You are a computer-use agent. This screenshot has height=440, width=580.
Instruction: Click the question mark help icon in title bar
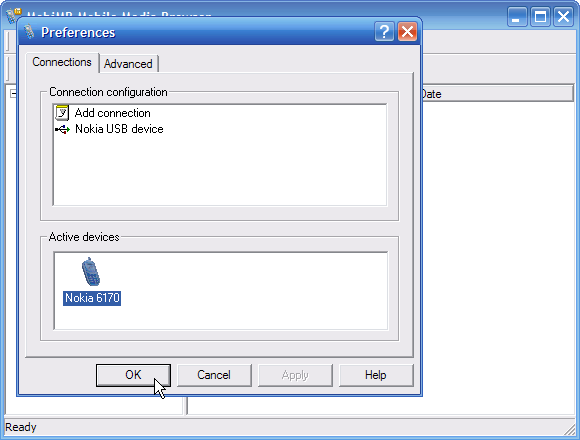384,32
